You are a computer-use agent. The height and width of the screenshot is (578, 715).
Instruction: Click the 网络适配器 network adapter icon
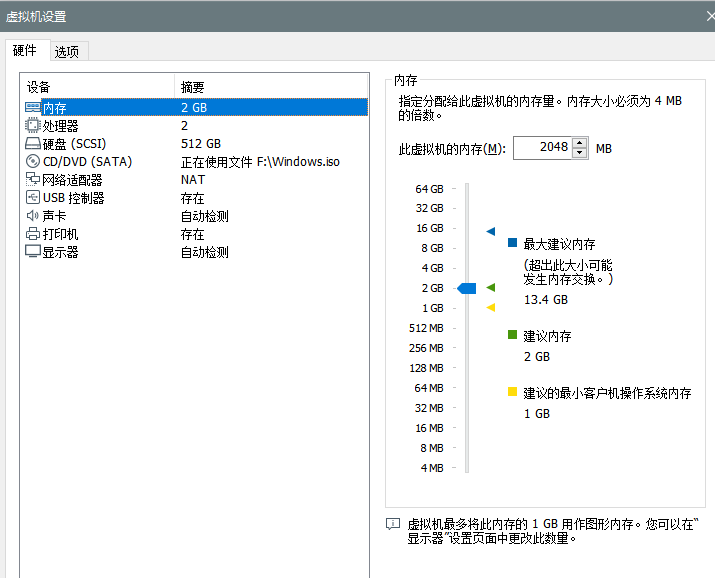click(x=33, y=179)
